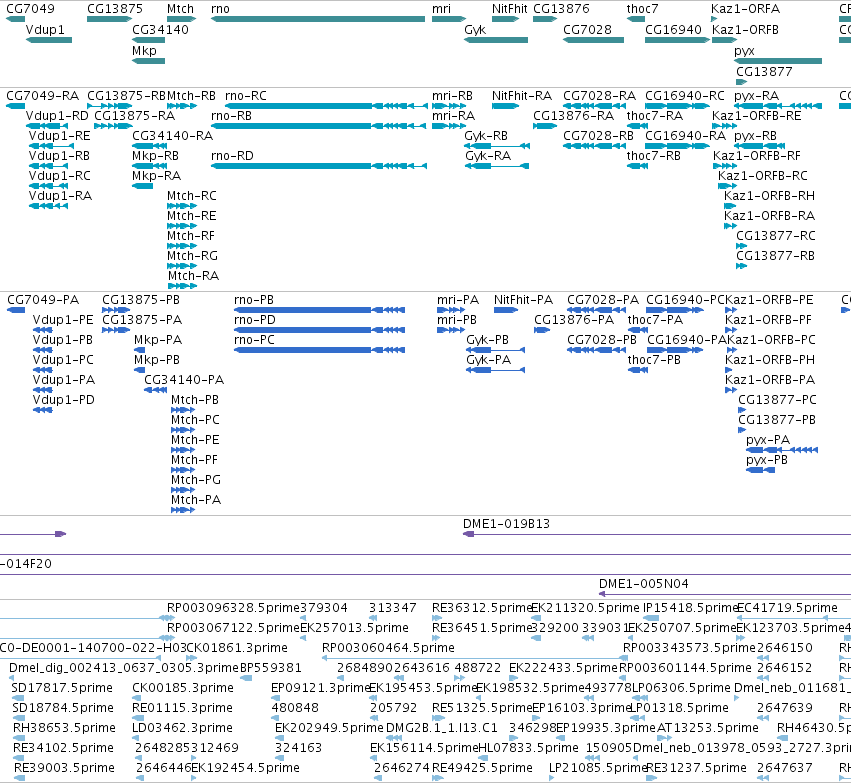Select EST RE49425.5prime

click(482, 767)
